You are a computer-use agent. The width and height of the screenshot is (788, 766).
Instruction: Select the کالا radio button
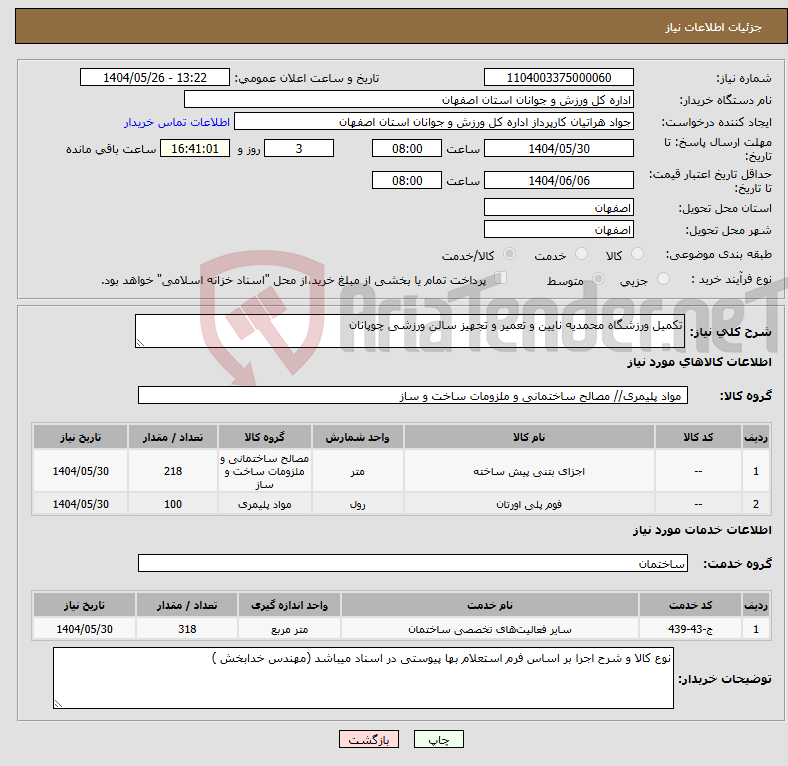click(637, 254)
